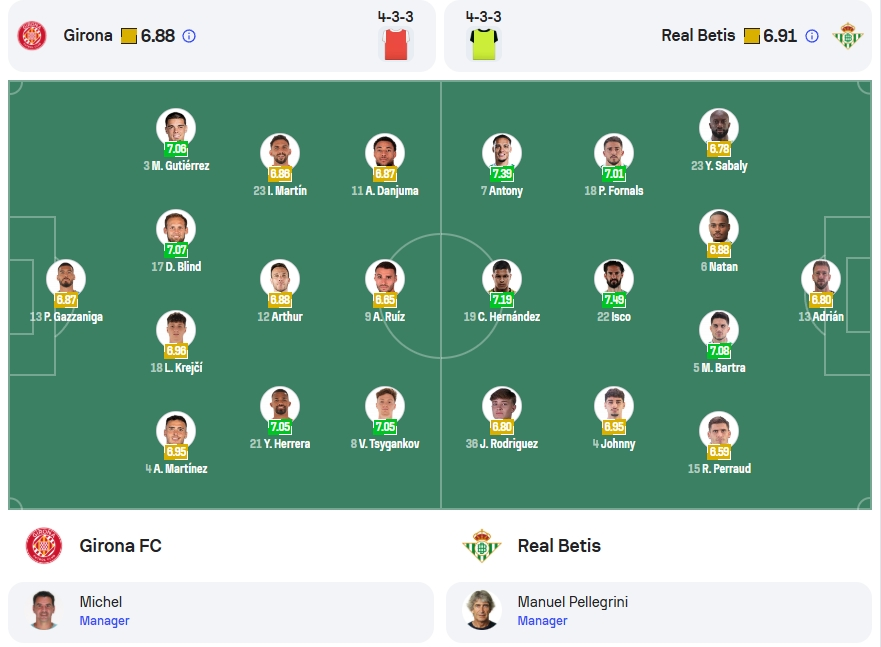Click the info icon next to Girona rating
Viewport: 881px width, 647px height.
[189, 37]
